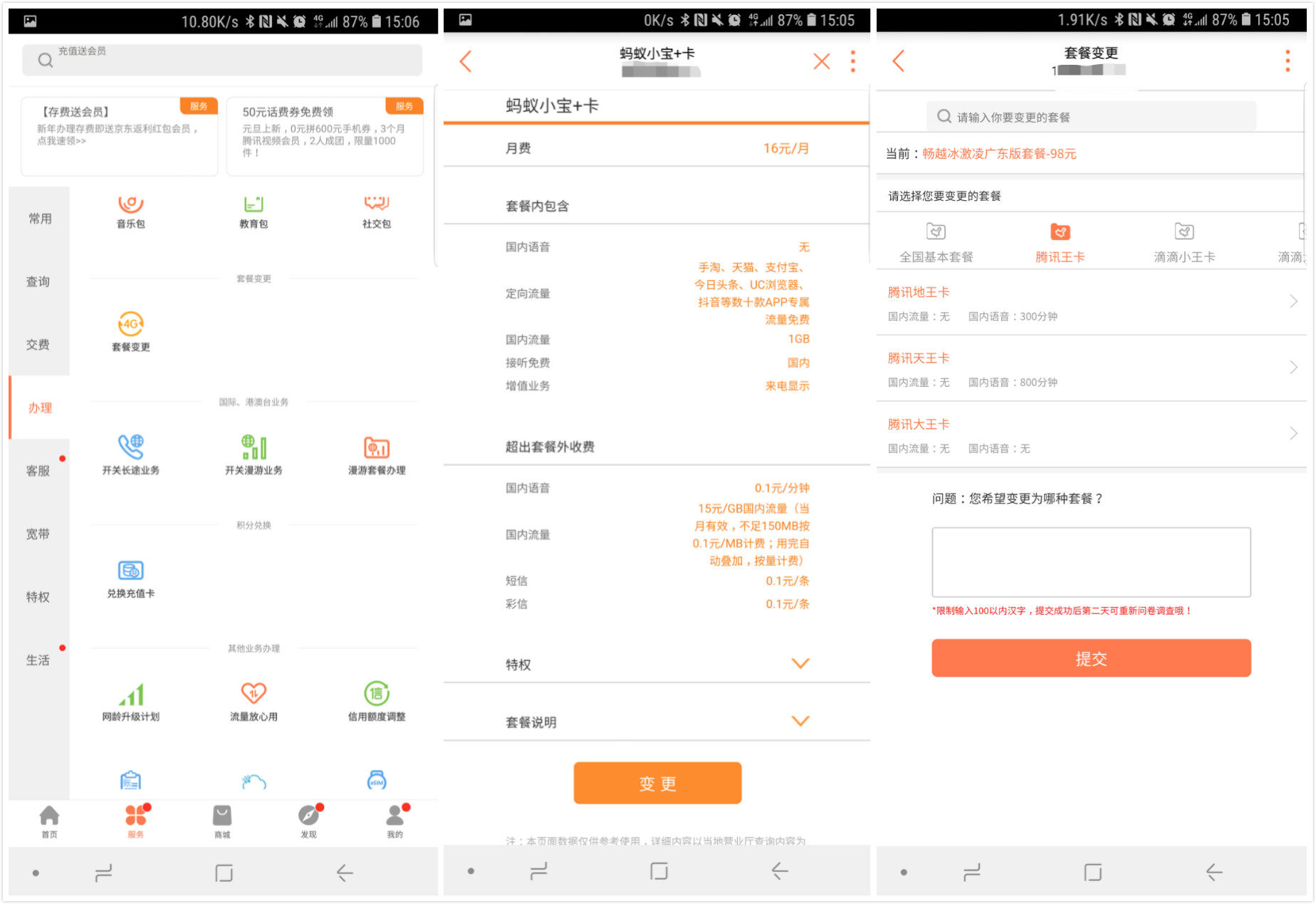Viewport: 1316px width, 904px height.
Task: Open 腾讯地王卡 plan details
Action: point(1091,303)
